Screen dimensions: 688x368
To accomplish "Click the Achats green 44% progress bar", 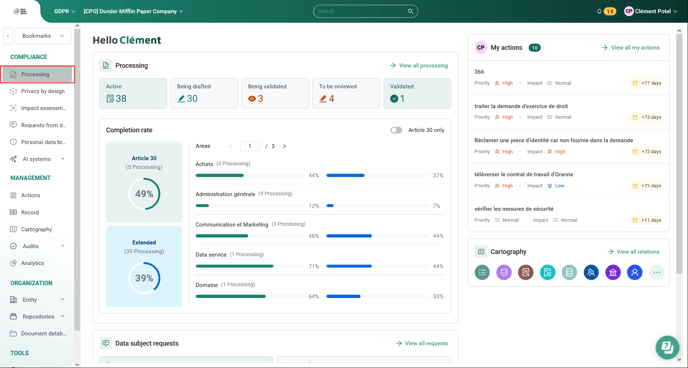I will click(250, 175).
